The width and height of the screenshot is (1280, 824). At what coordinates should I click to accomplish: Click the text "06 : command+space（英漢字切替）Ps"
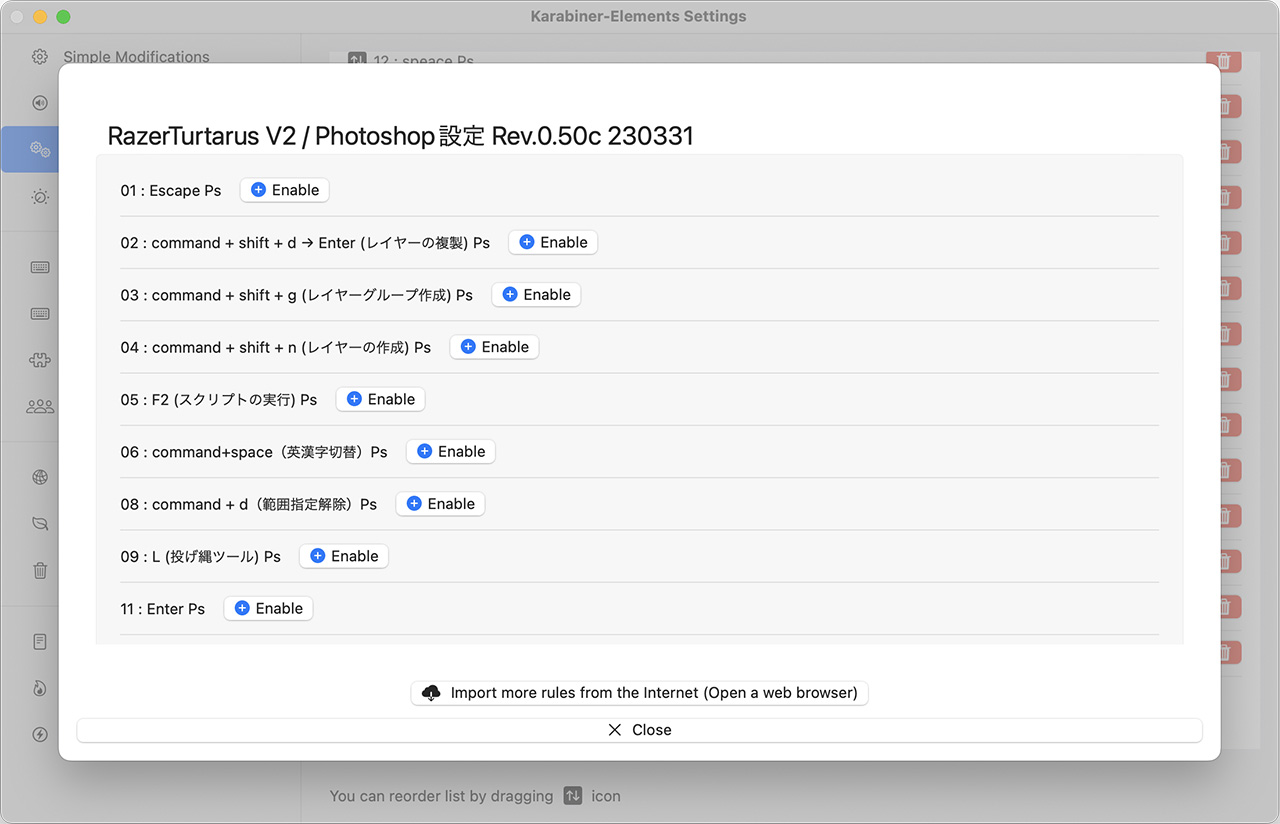click(254, 452)
